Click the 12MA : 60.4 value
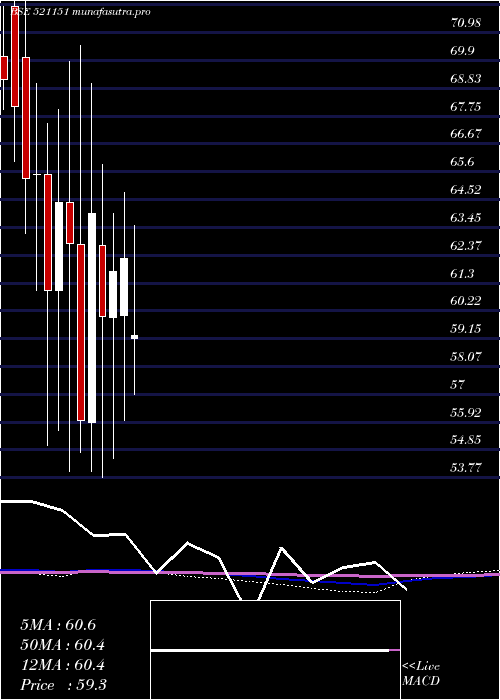Screen dimensions: 500x700 62,665
